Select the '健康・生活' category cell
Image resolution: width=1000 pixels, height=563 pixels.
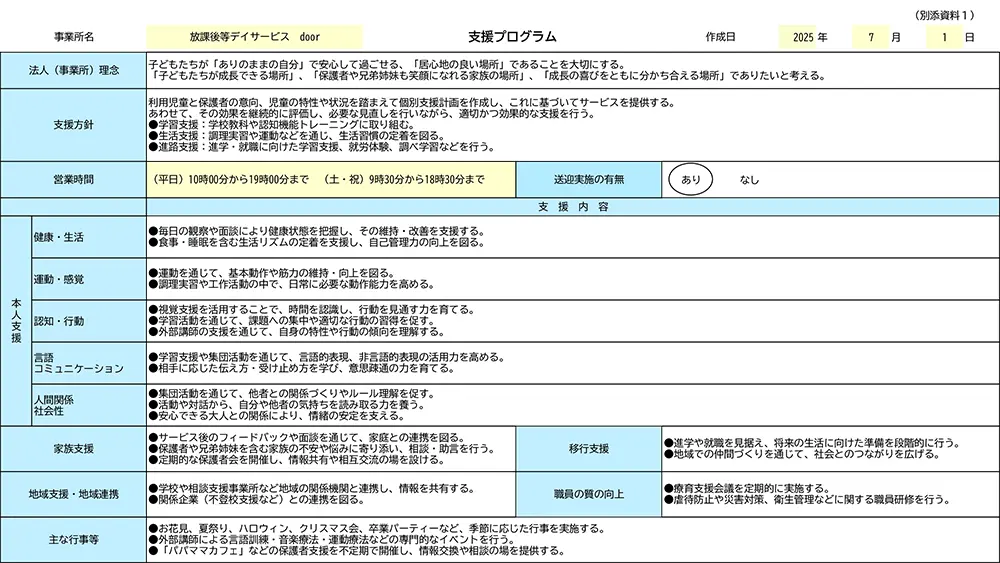[x=88, y=238]
